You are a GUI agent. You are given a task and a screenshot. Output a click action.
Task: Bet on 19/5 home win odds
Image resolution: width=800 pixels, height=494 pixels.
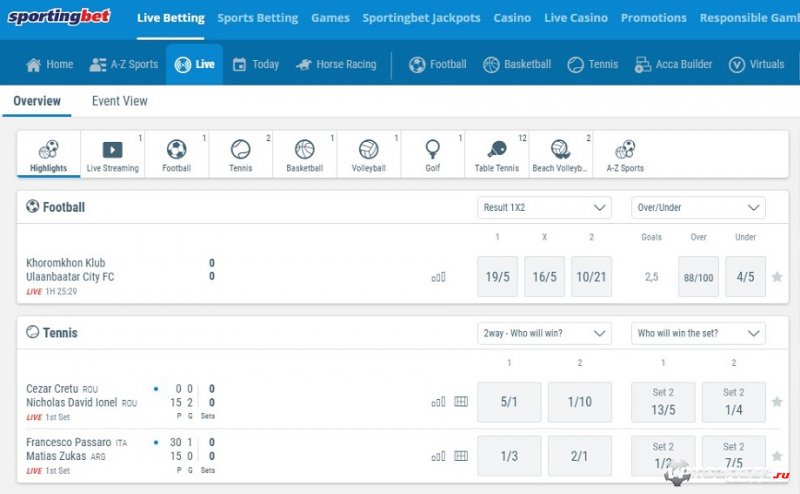pyautogui.click(x=497, y=277)
